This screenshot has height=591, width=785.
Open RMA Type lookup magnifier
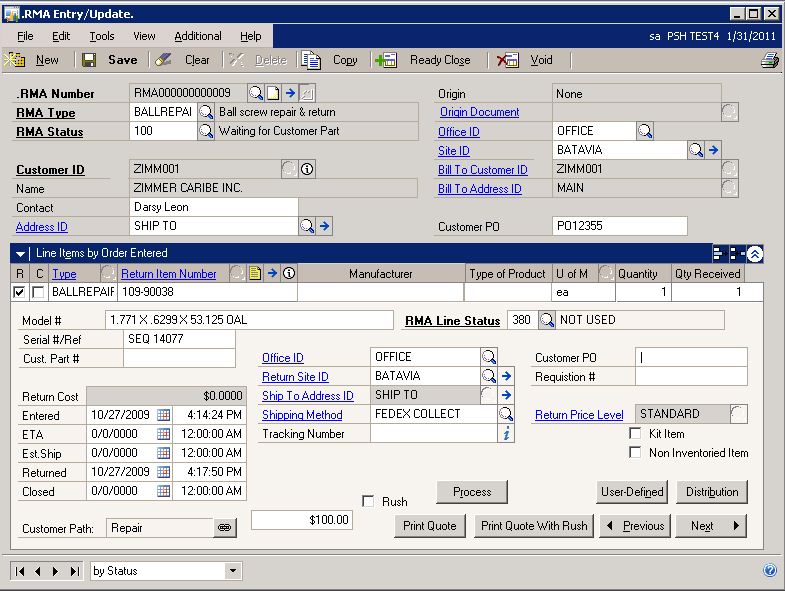pyautogui.click(x=206, y=112)
